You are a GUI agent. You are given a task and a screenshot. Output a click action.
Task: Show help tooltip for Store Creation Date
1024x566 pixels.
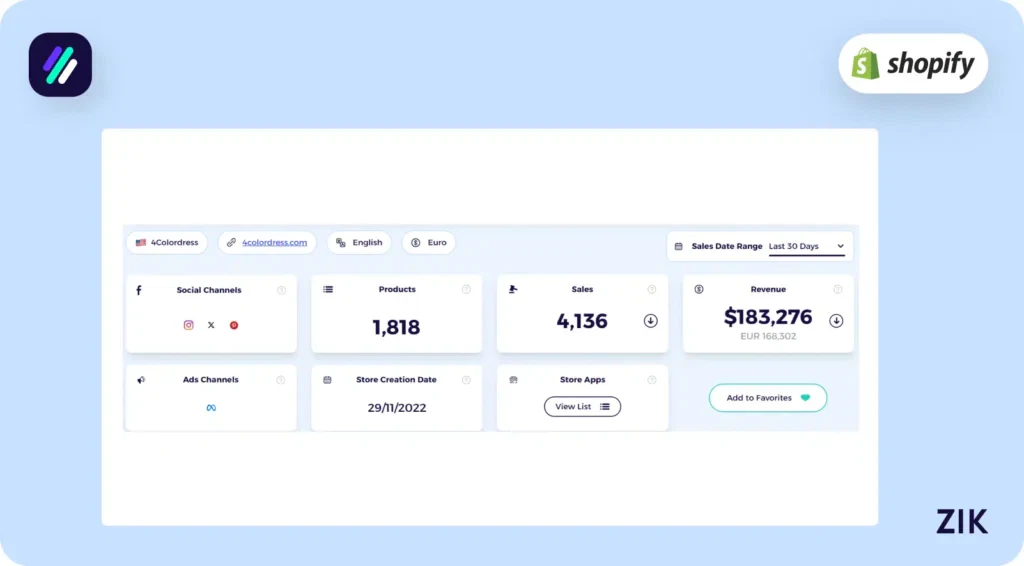466,380
